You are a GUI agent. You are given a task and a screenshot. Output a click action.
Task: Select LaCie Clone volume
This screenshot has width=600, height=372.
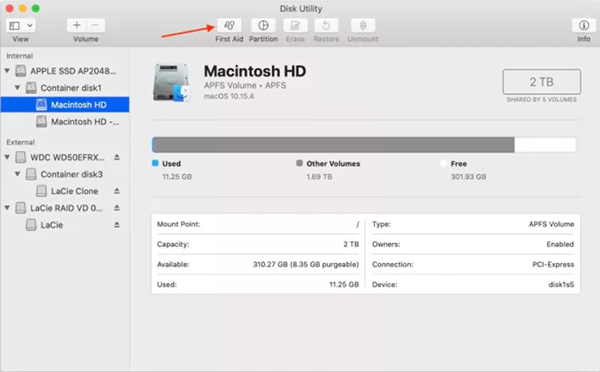tap(65, 191)
